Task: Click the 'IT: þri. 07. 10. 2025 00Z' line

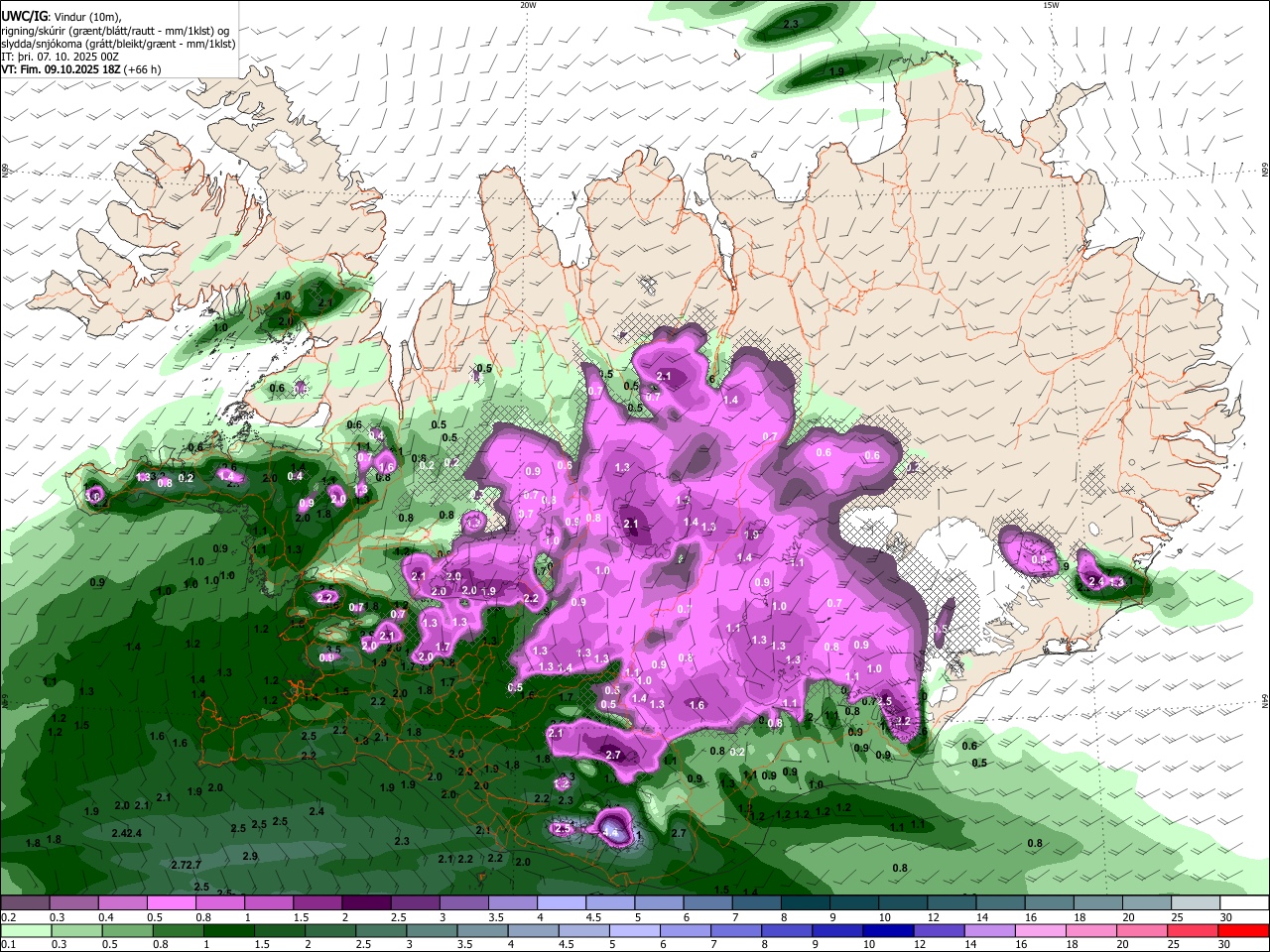Action: click(x=59, y=57)
